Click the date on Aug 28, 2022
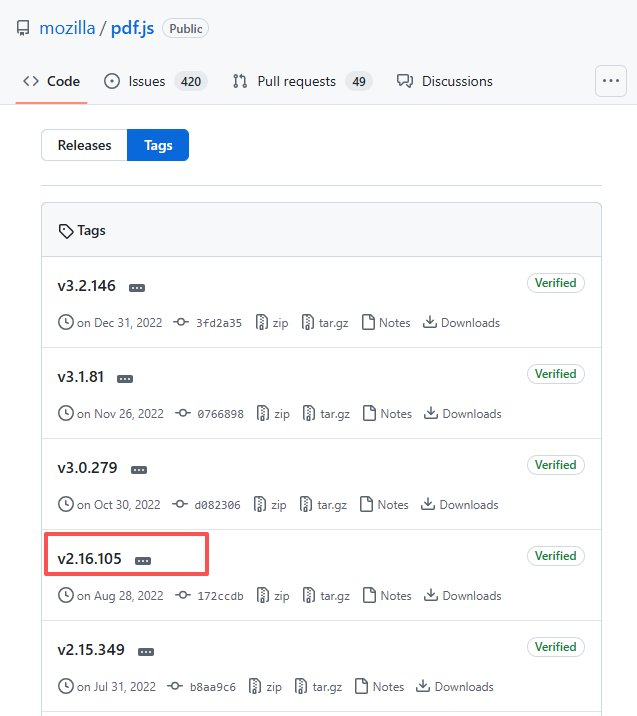 point(120,595)
